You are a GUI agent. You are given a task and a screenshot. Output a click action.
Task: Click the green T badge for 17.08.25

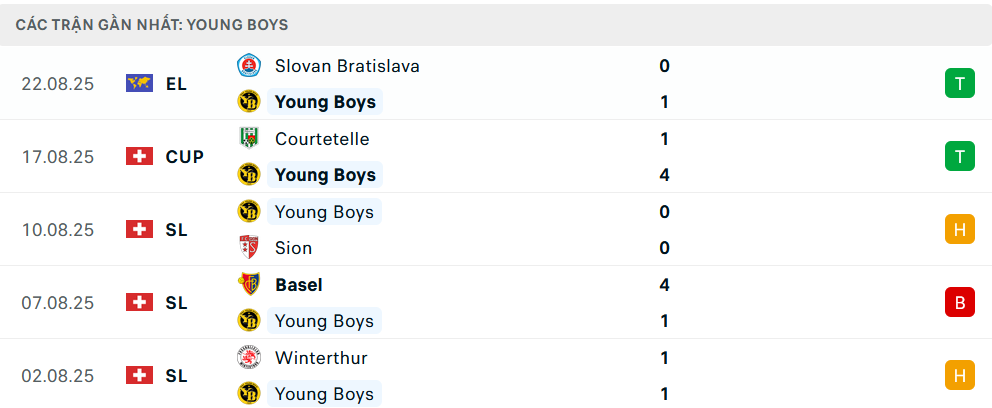(x=959, y=156)
